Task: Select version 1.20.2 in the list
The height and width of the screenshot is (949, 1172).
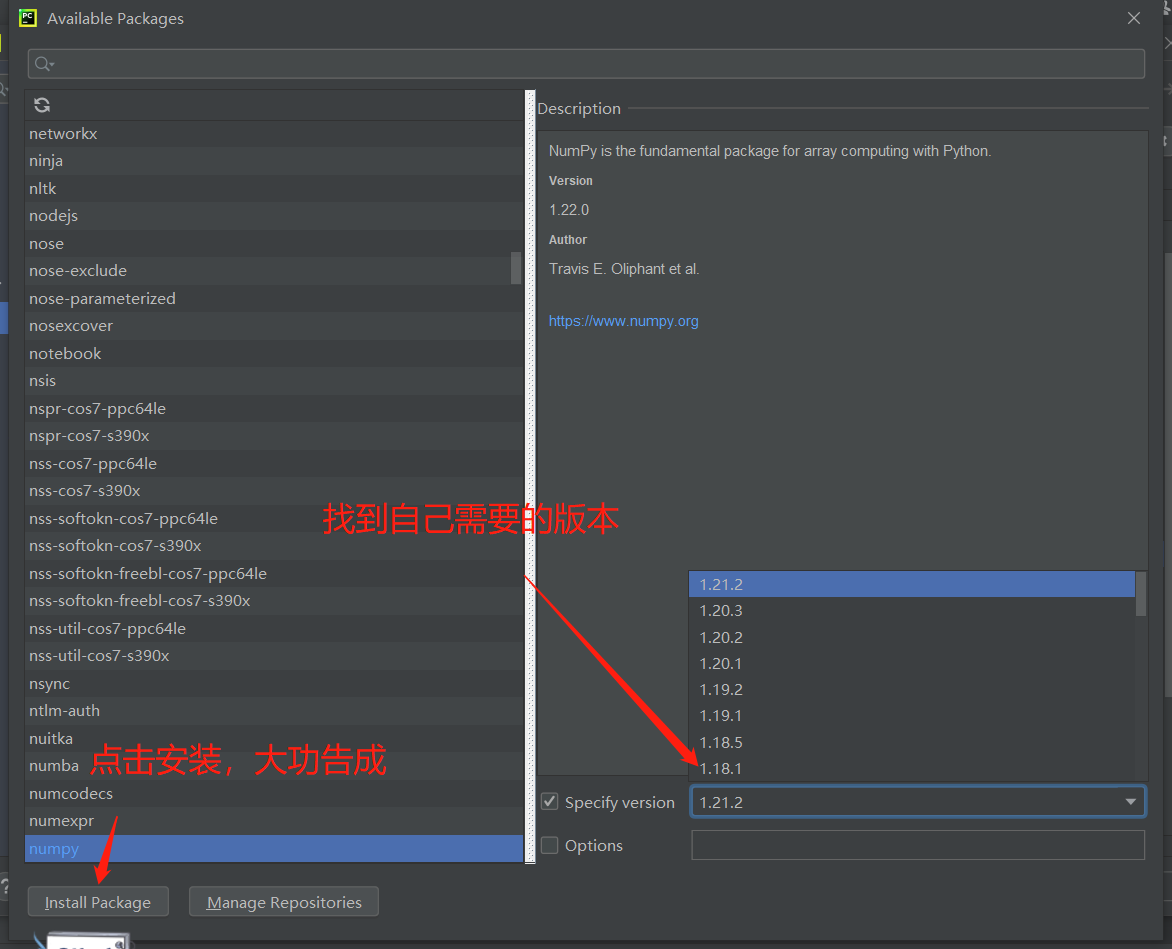Action: click(x=912, y=637)
